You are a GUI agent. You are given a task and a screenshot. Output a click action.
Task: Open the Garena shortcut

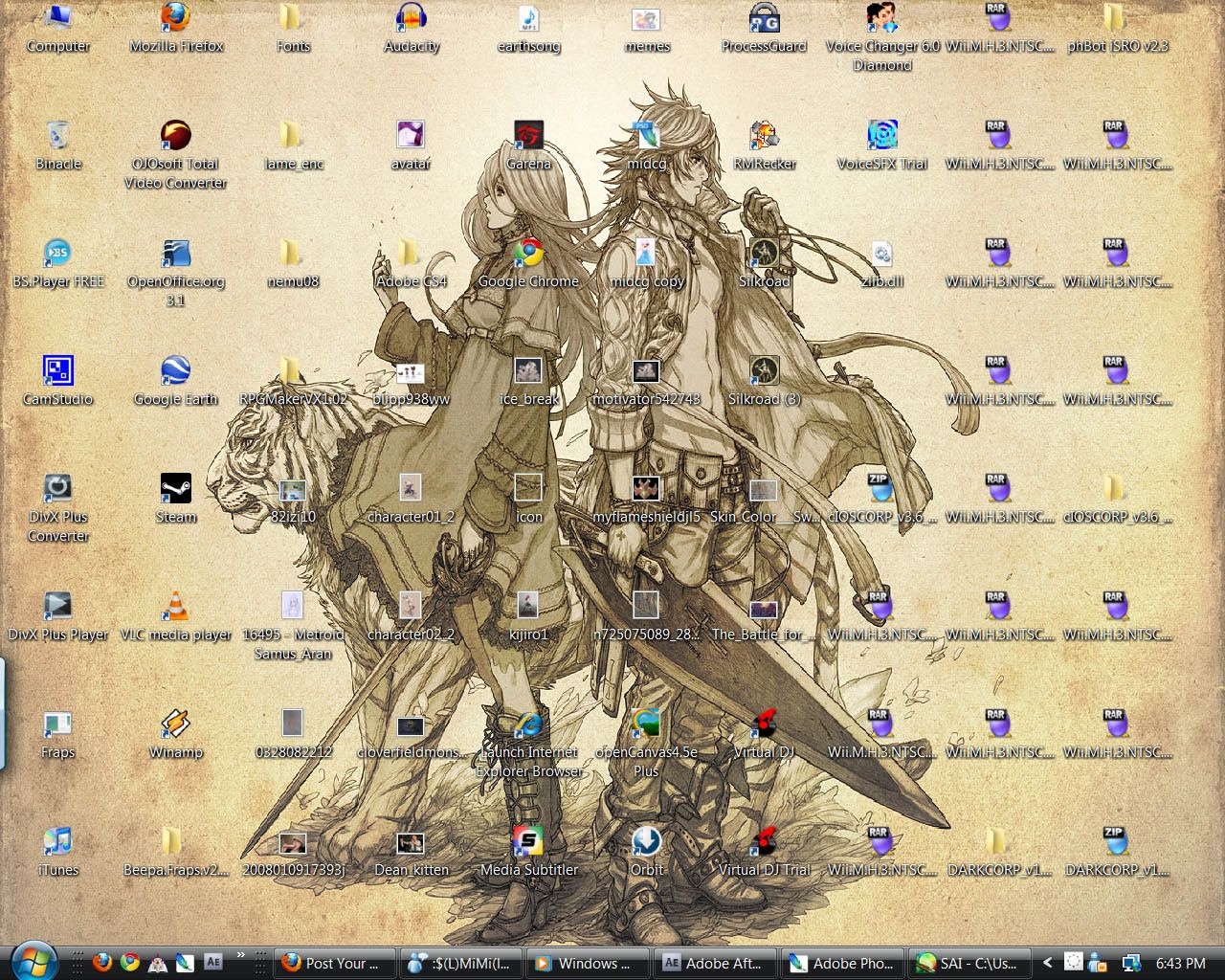(529, 145)
